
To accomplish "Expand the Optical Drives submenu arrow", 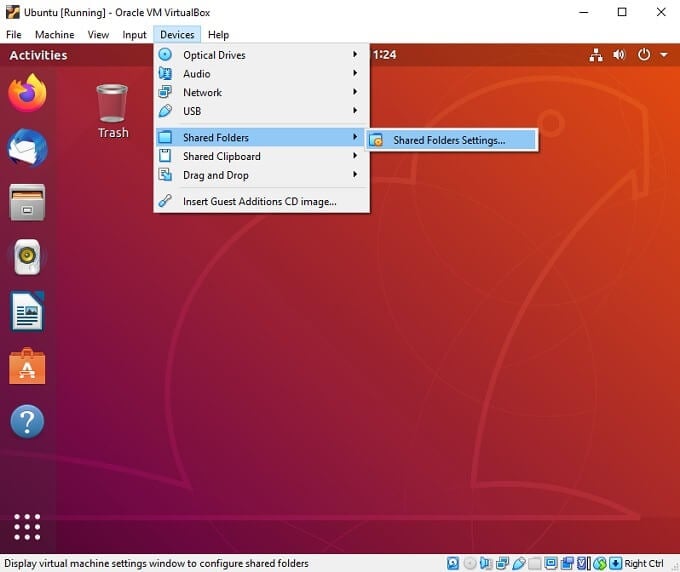I will (355, 54).
